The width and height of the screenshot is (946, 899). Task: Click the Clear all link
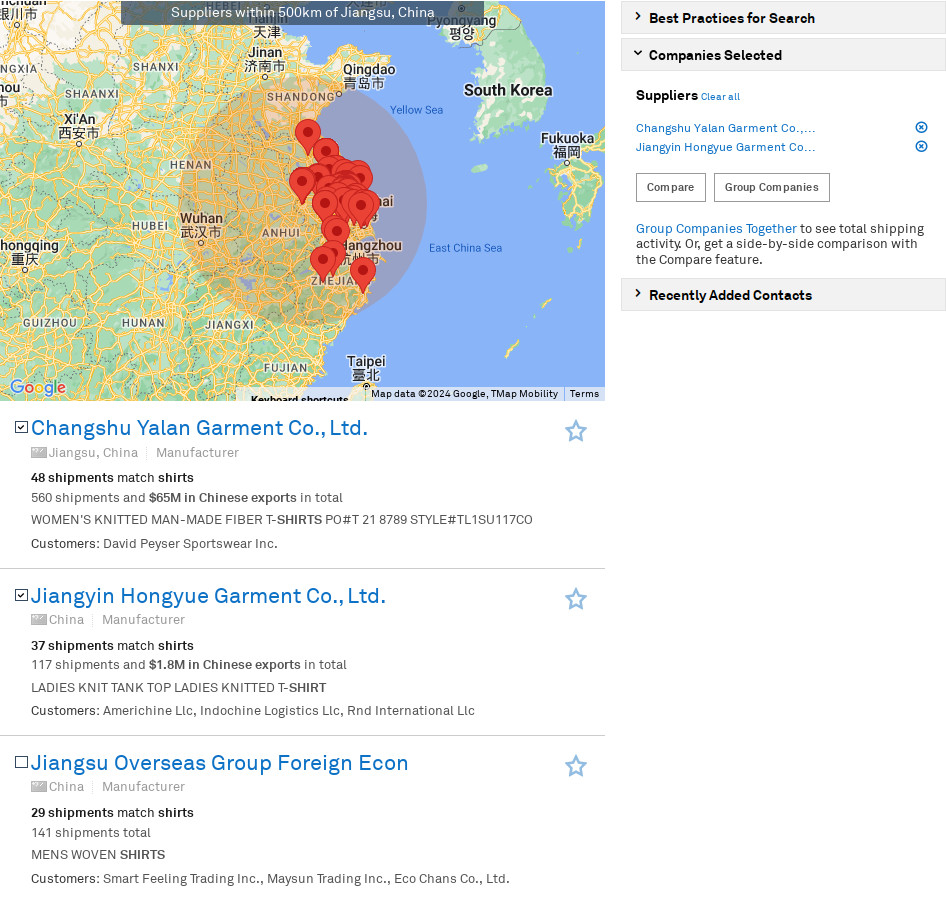[x=720, y=97]
